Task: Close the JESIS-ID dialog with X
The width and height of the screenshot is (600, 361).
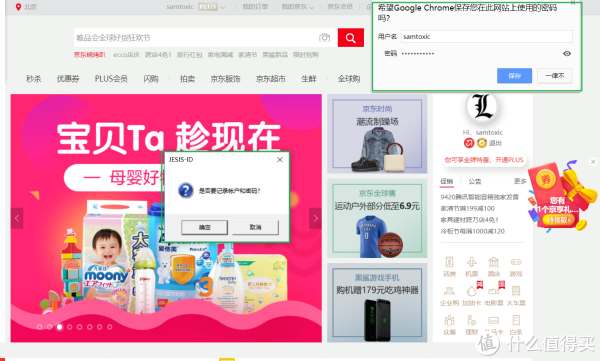Action: [x=280, y=160]
